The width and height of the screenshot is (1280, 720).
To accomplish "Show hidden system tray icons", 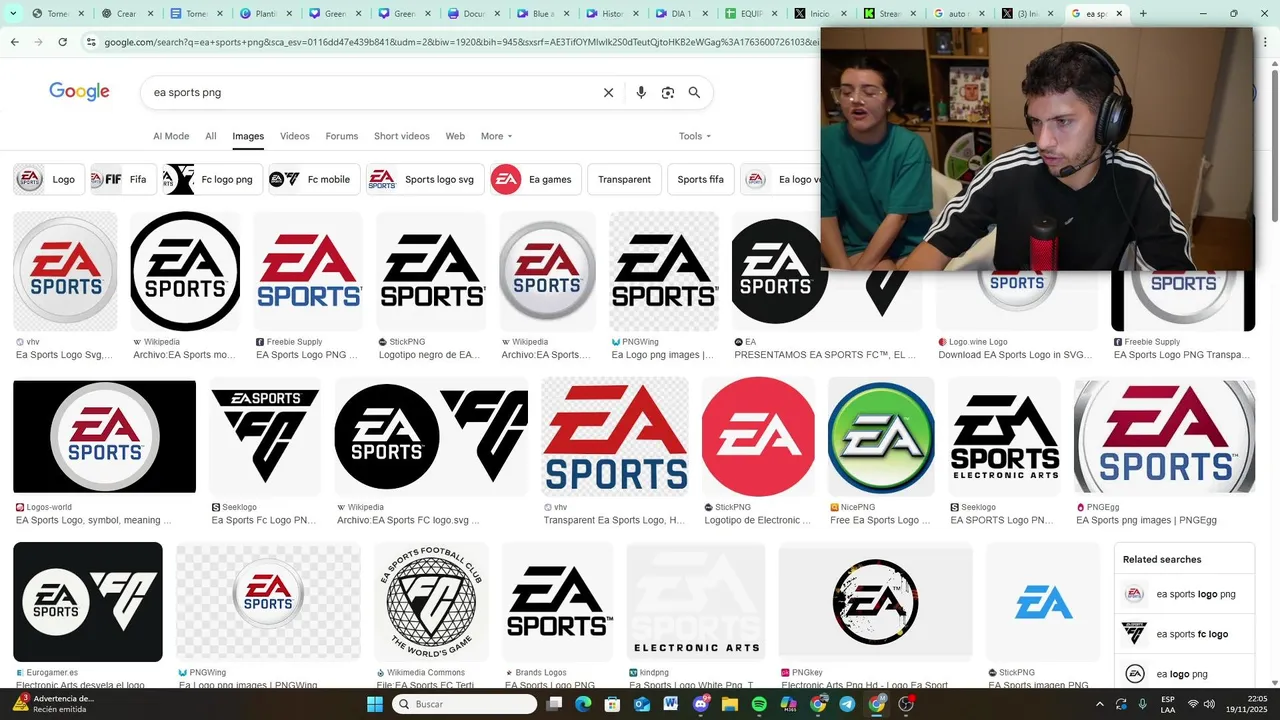I will (1100, 704).
